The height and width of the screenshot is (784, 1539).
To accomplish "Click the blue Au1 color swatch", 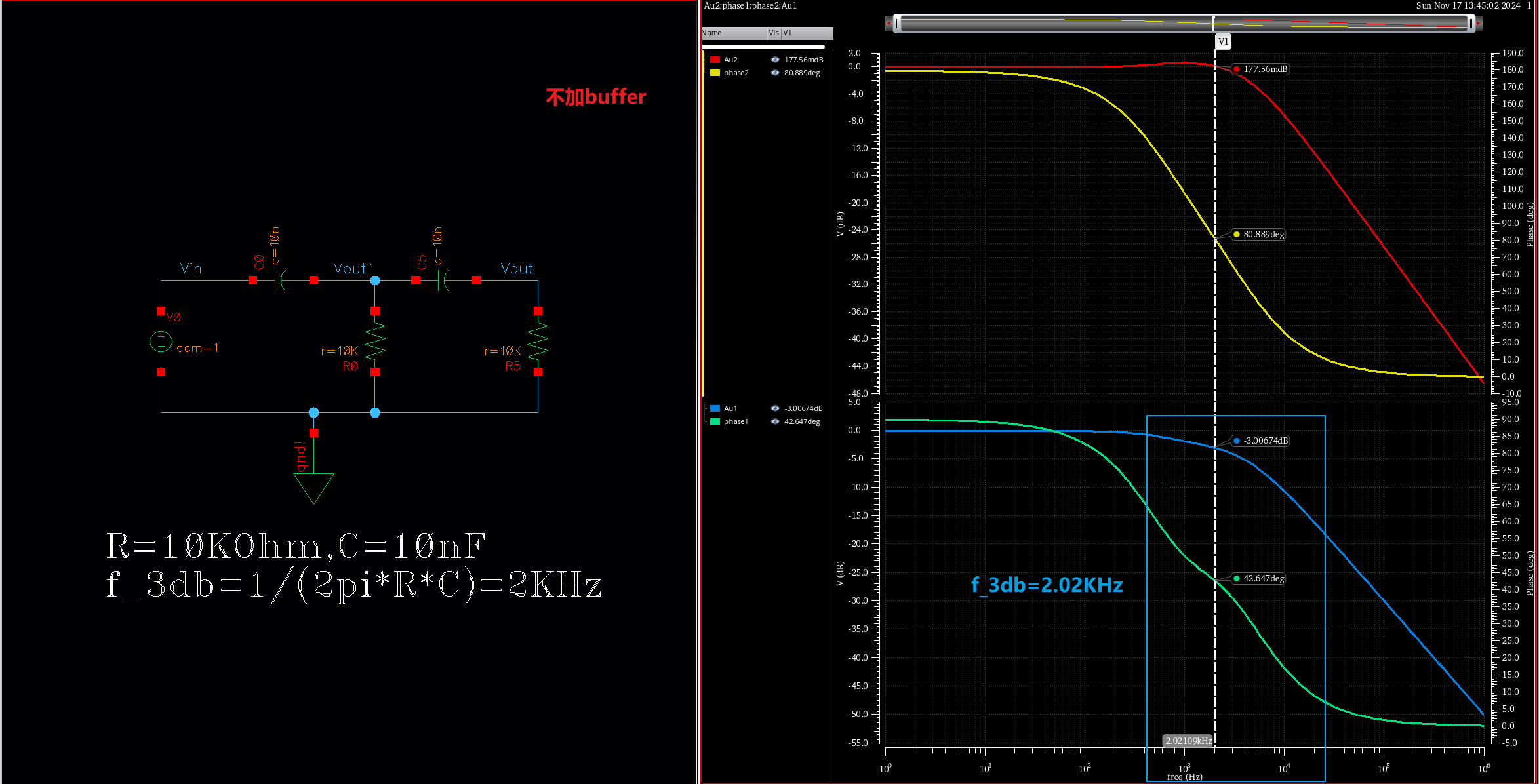I will 715,408.
